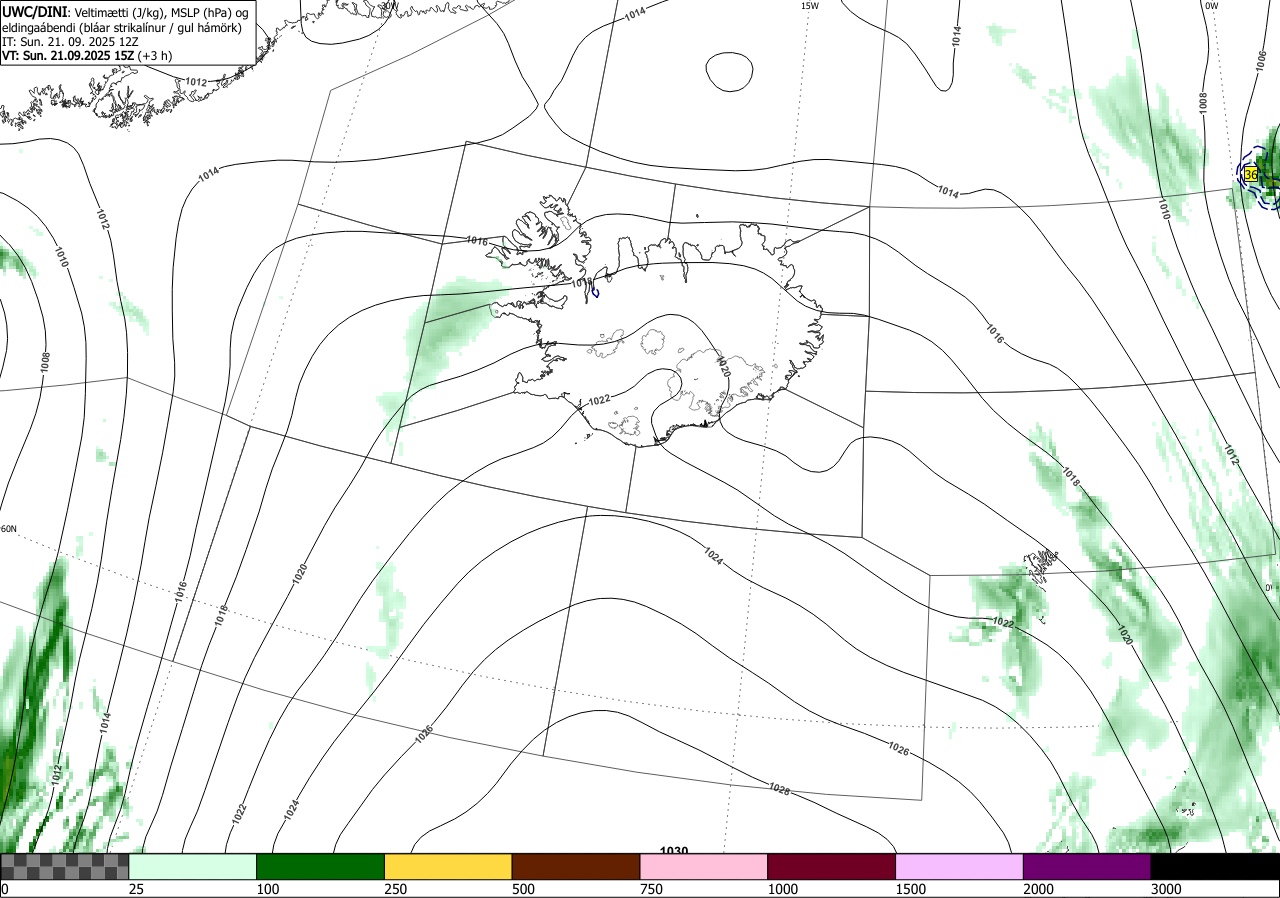Click the legend scale value '25'

point(136,889)
